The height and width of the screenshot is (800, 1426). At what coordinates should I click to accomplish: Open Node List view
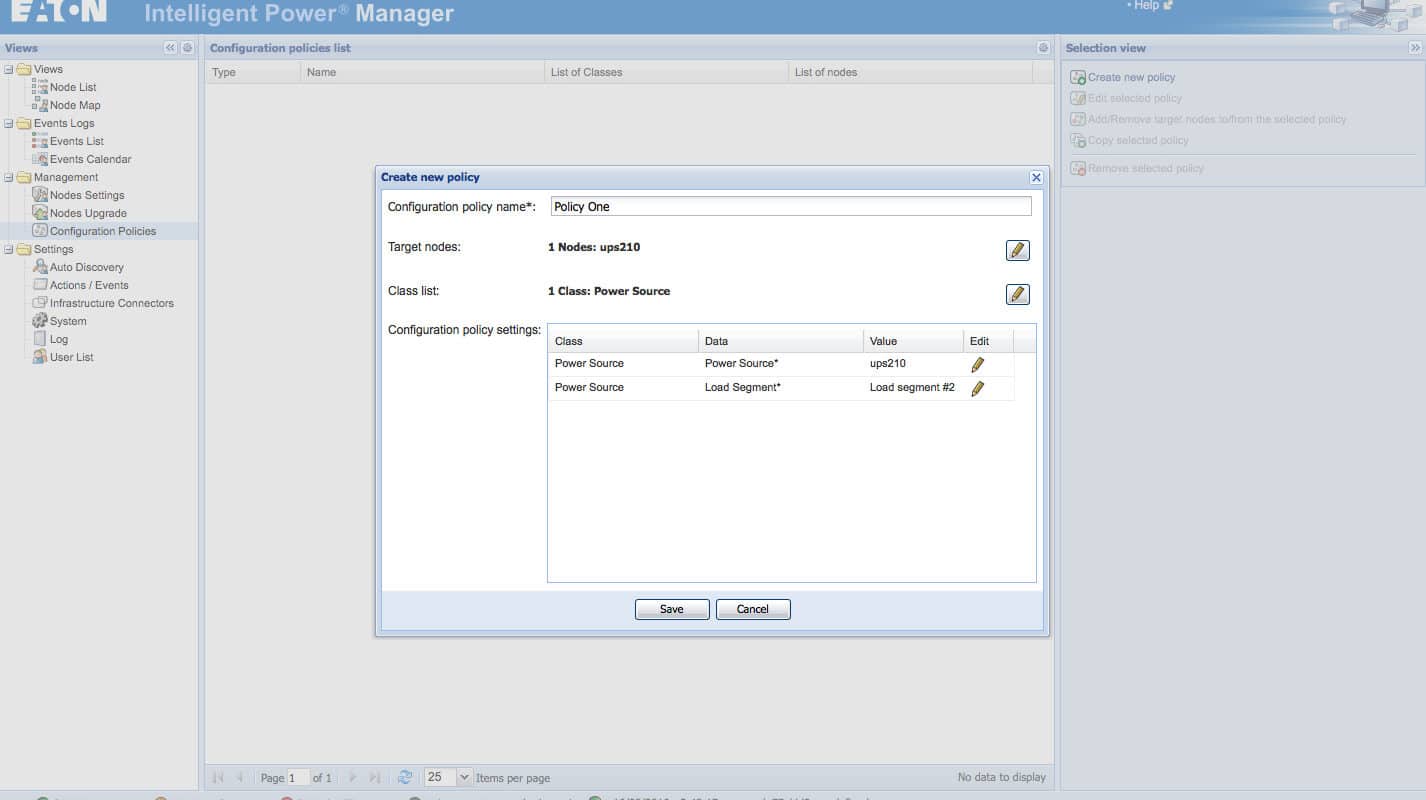tap(73, 87)
